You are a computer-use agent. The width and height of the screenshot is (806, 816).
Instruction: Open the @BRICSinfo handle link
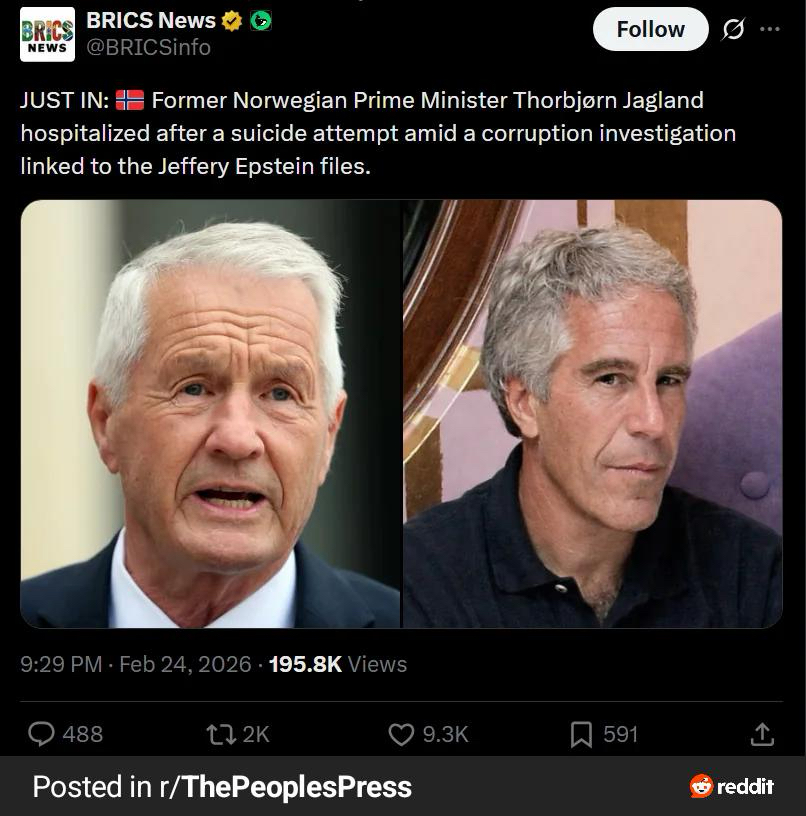(x=148, y=47)
